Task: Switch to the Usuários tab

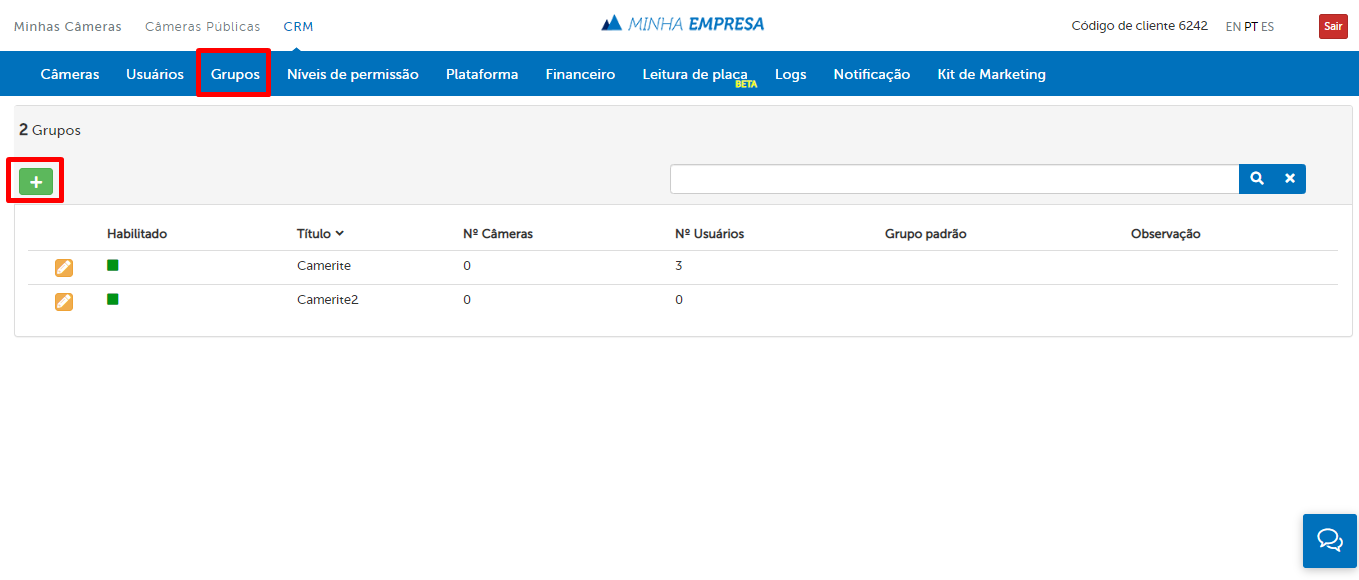Action: [155, 74]
